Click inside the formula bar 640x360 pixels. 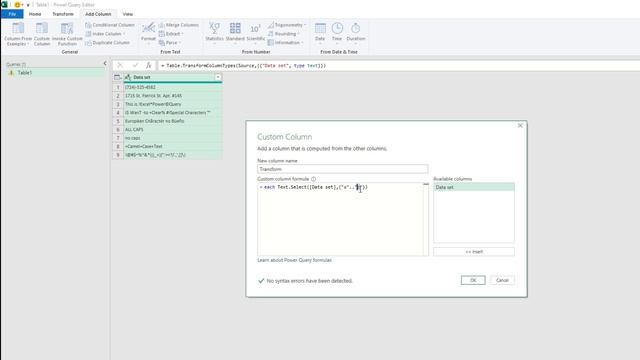pyautogui.click(x=398, y=65)
